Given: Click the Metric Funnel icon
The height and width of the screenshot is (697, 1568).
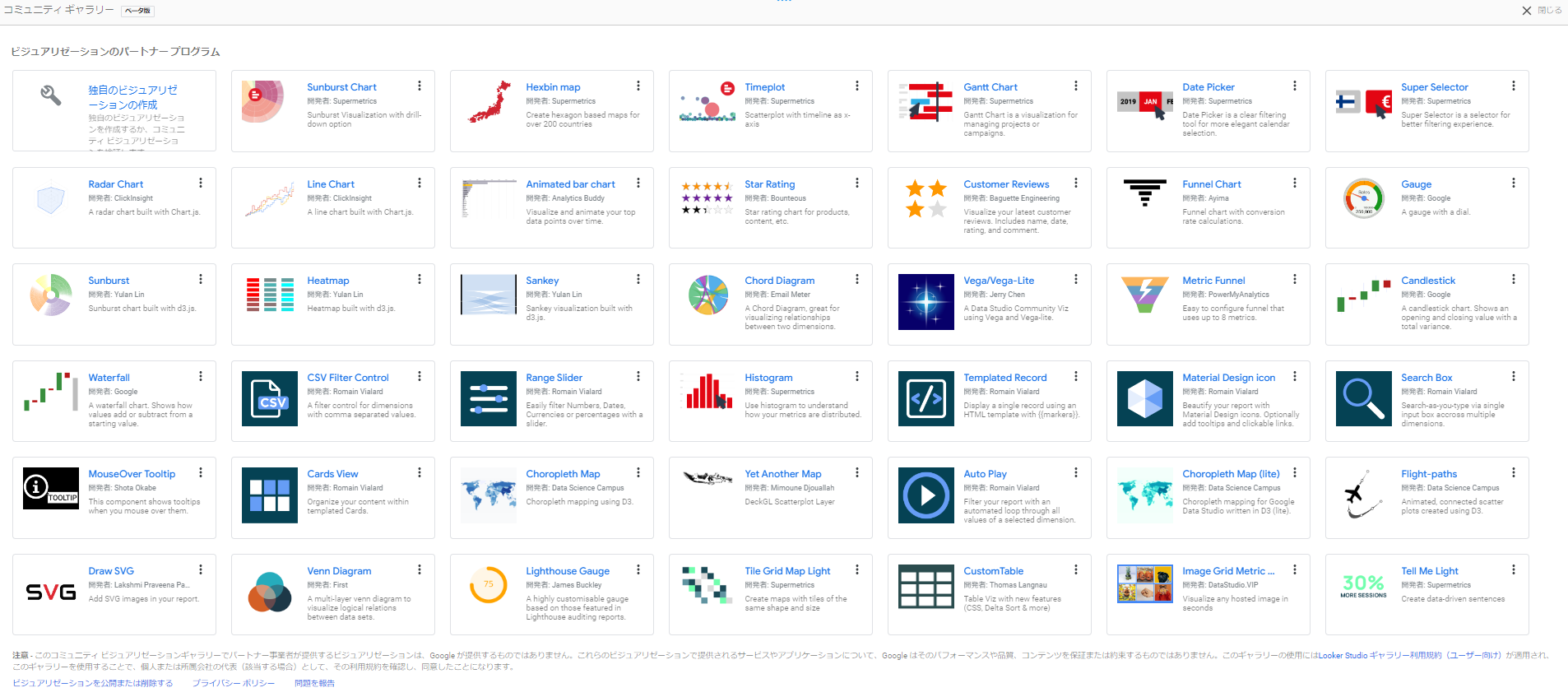Looking at the screenshot, I should tap(1145, 295).
